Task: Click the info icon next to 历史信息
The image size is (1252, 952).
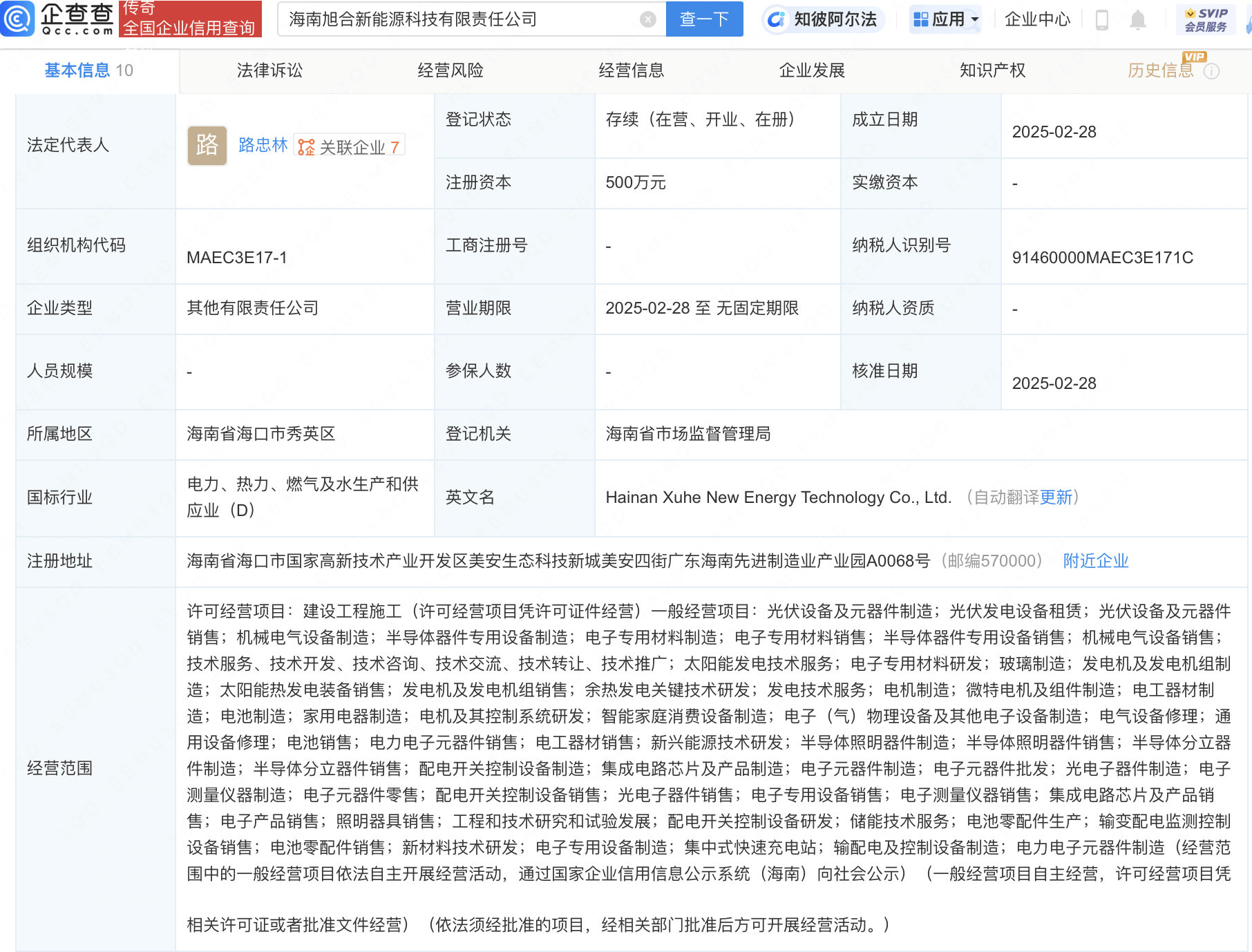Action: point(1211,71)
